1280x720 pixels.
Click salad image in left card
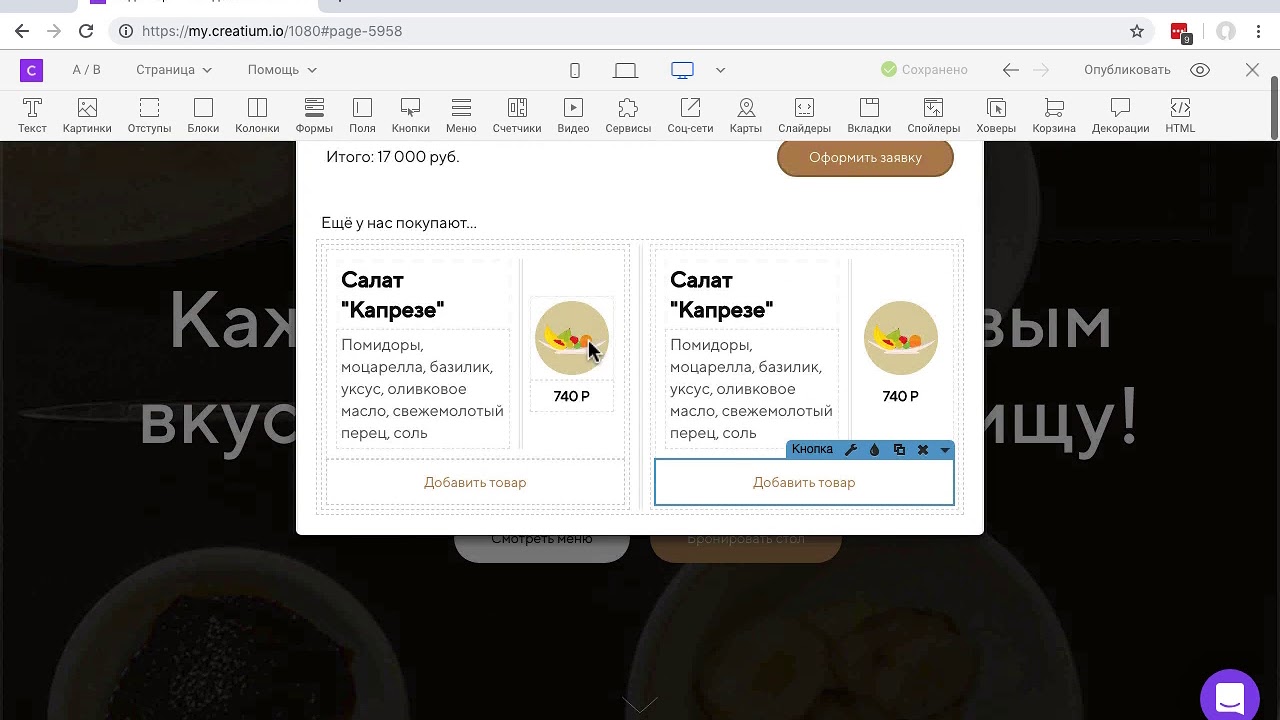coord(572,338)
